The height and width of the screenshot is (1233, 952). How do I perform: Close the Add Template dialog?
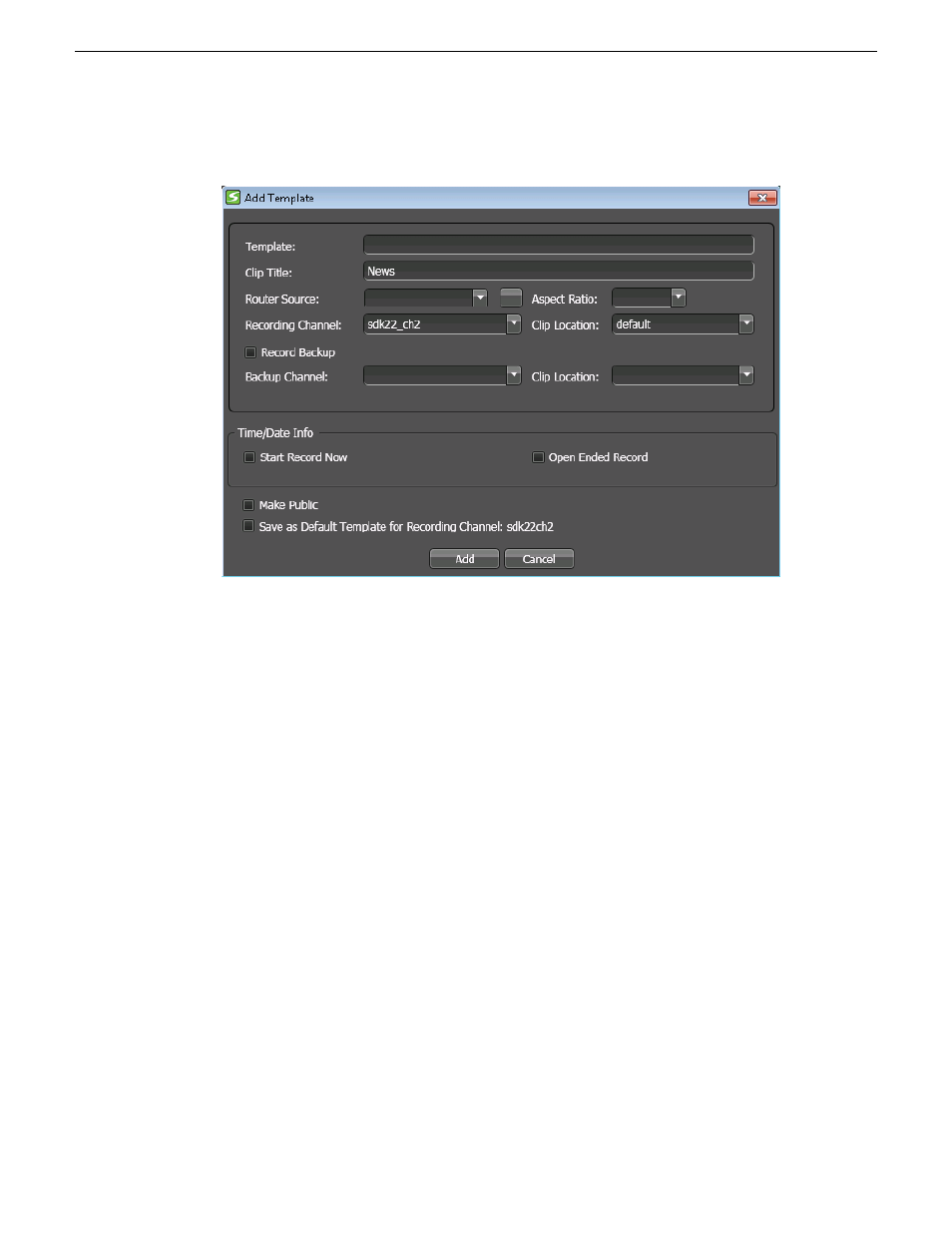(x=762, y=198)
